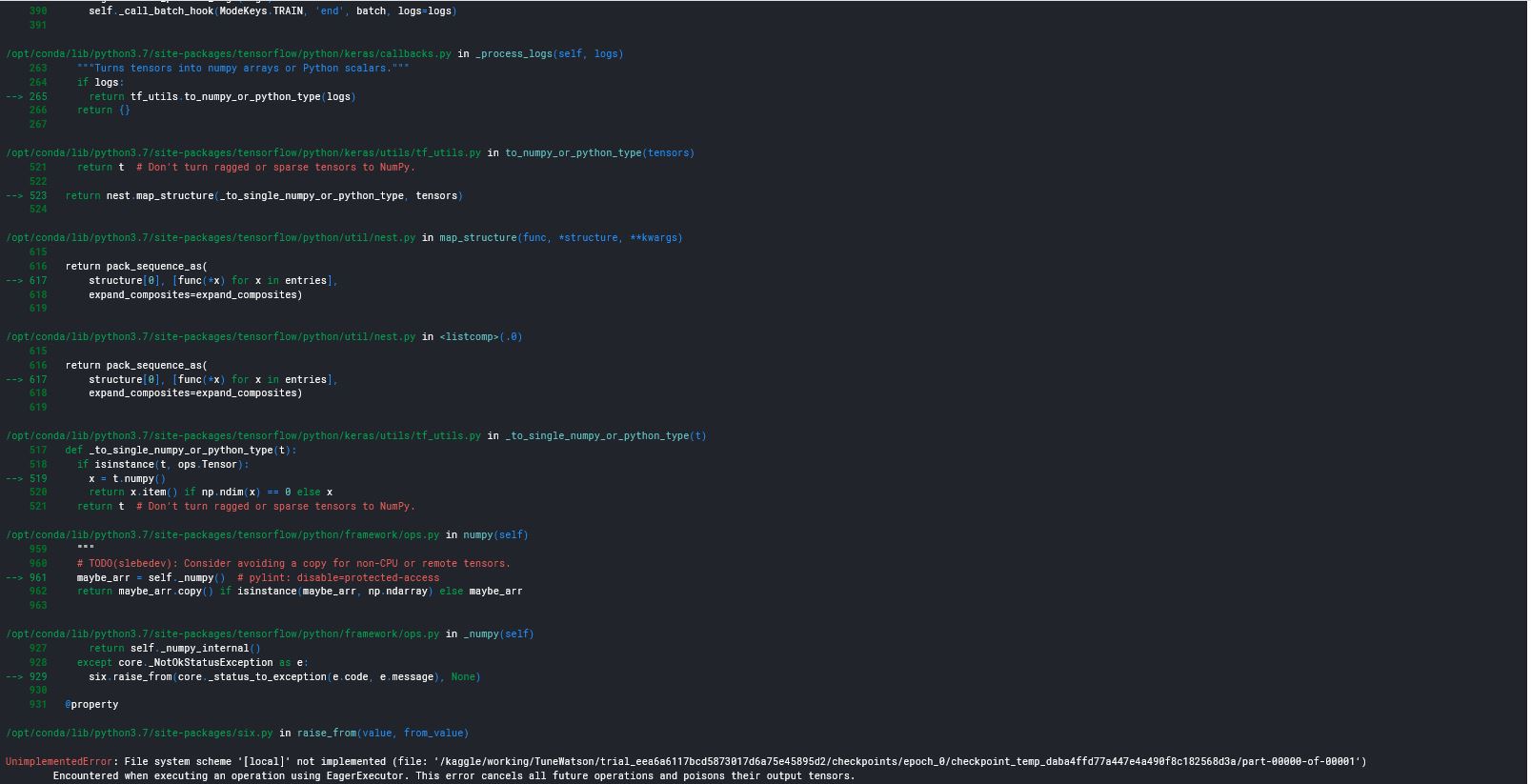Screen dimensions: 1531x784
Task: Select line 390 self._call_batch_hook call
Action: coord(272,11)
